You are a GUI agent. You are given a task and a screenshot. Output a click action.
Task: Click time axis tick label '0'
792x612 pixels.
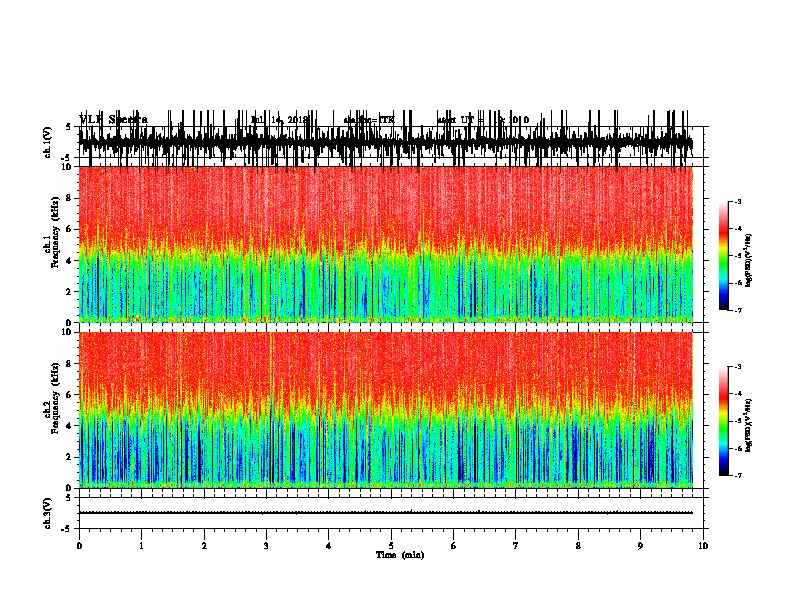coord(79,546)
